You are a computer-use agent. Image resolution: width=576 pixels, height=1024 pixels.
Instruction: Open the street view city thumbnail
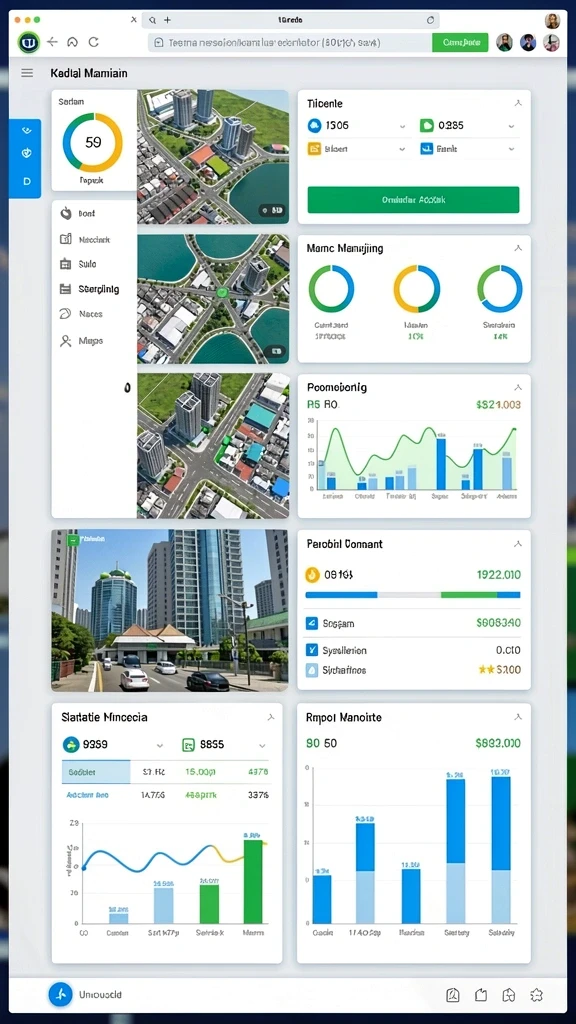tap(170, 610)
